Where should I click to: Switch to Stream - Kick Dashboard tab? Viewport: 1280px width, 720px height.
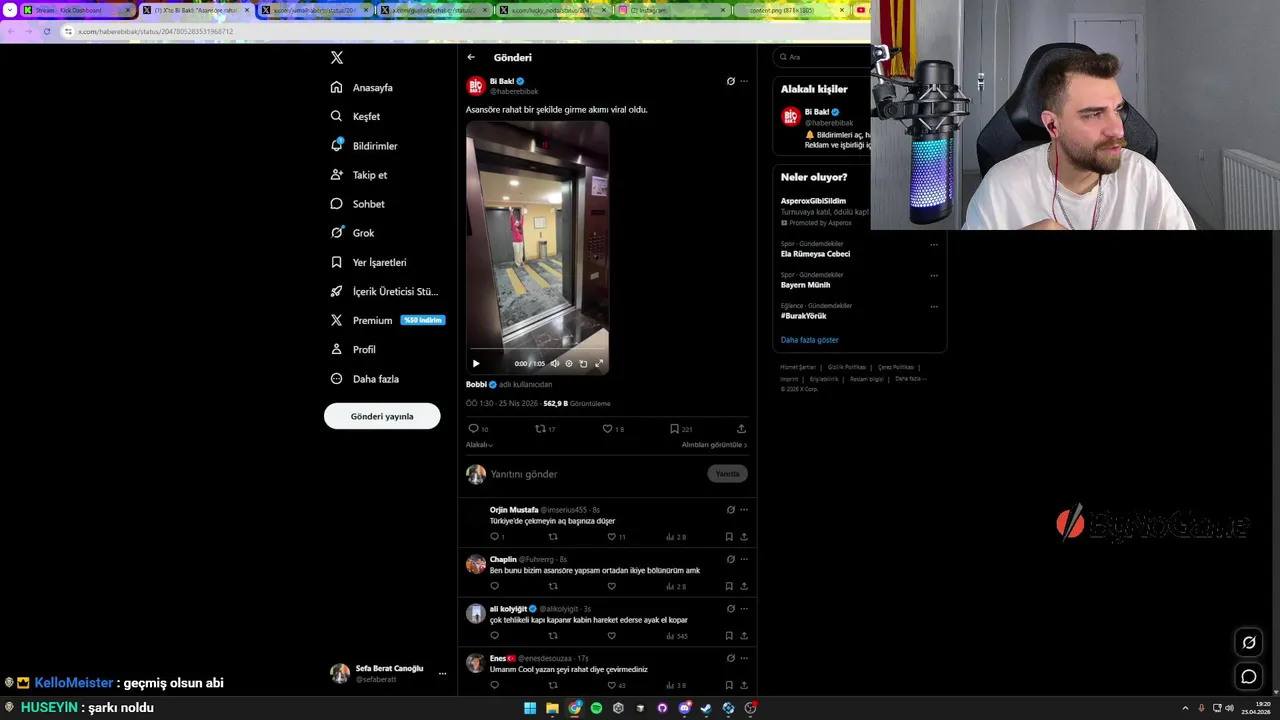tap(77, 10)
